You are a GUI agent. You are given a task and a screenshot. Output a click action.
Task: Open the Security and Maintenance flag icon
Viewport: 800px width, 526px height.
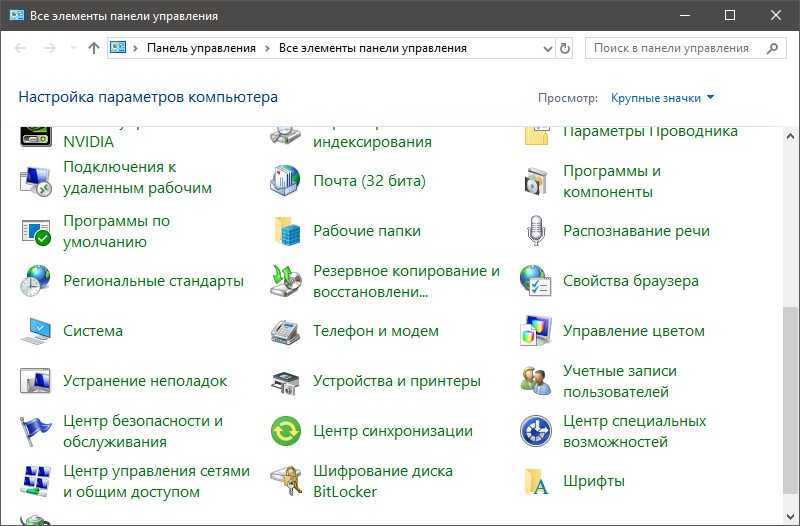click(x=36, y=431)
